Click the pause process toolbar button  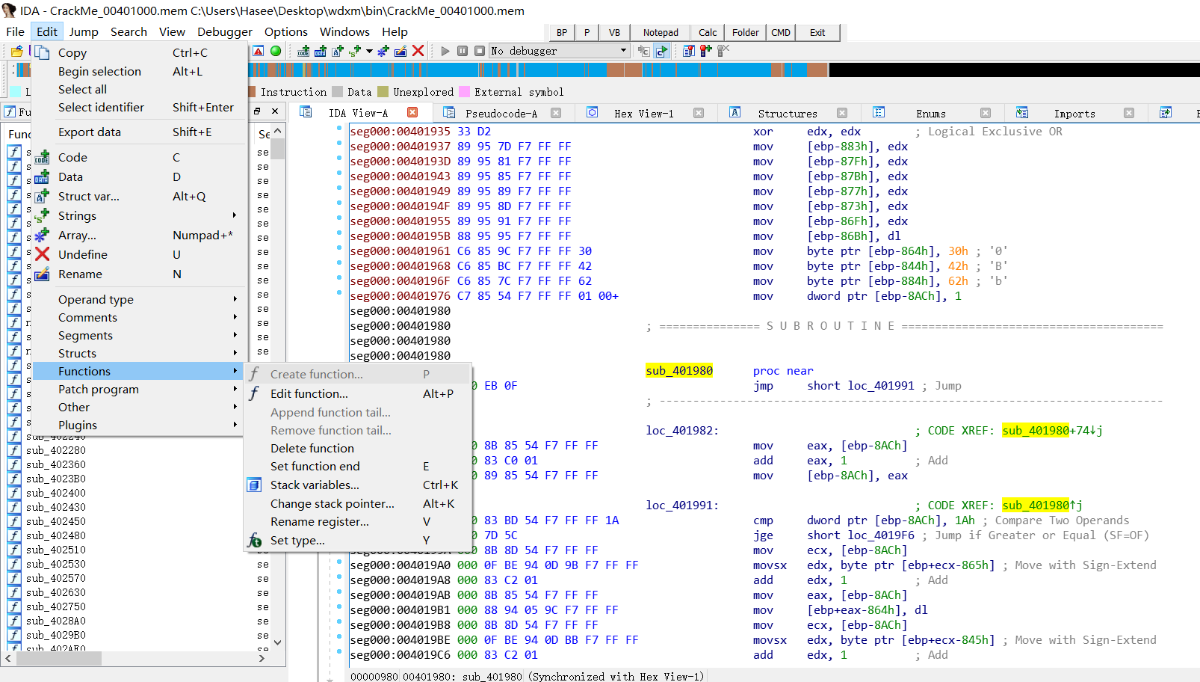(x=461, y=51)
